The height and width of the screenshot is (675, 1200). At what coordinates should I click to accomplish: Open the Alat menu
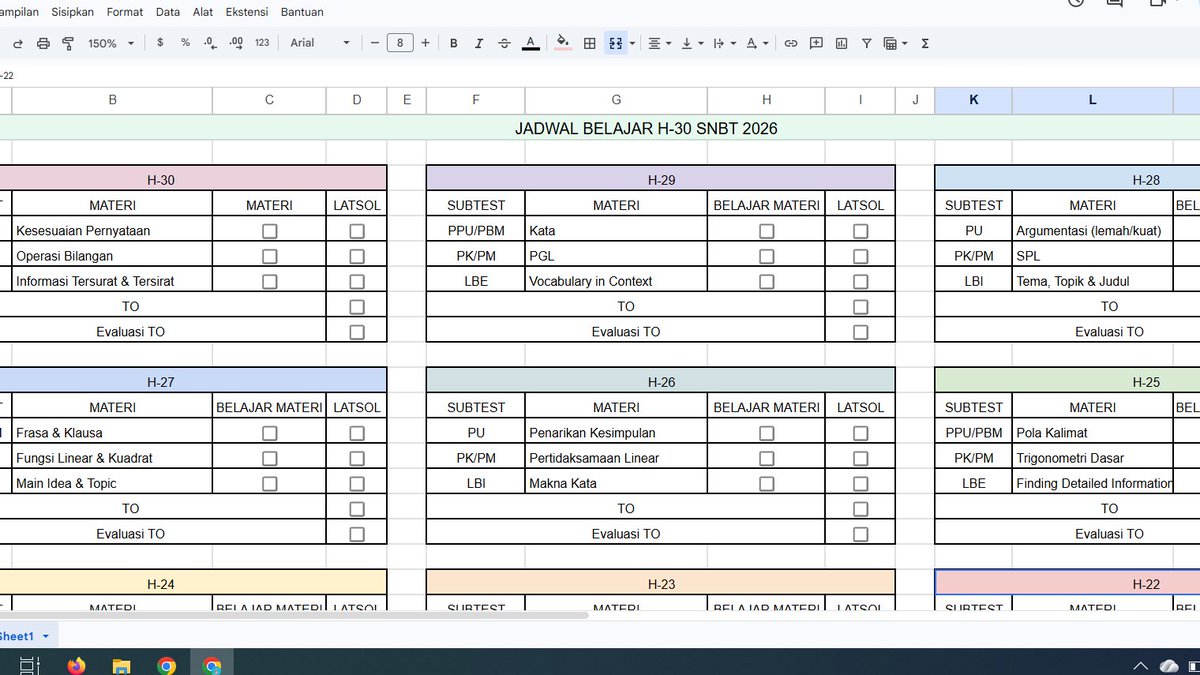203,13
